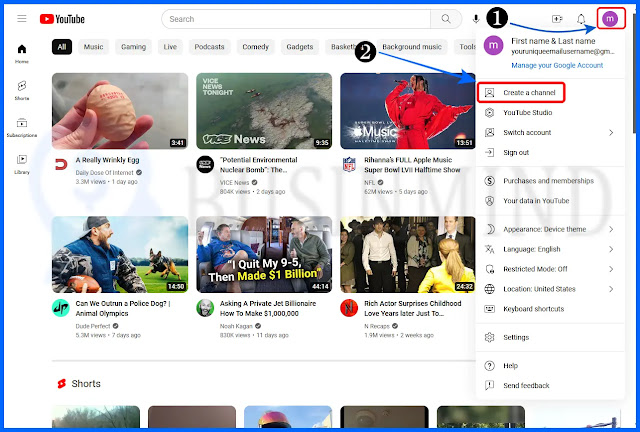Choose Send feedback menu item
This screenshot has width=640, height=432.
pyautogui.click(x=550, y=386)
